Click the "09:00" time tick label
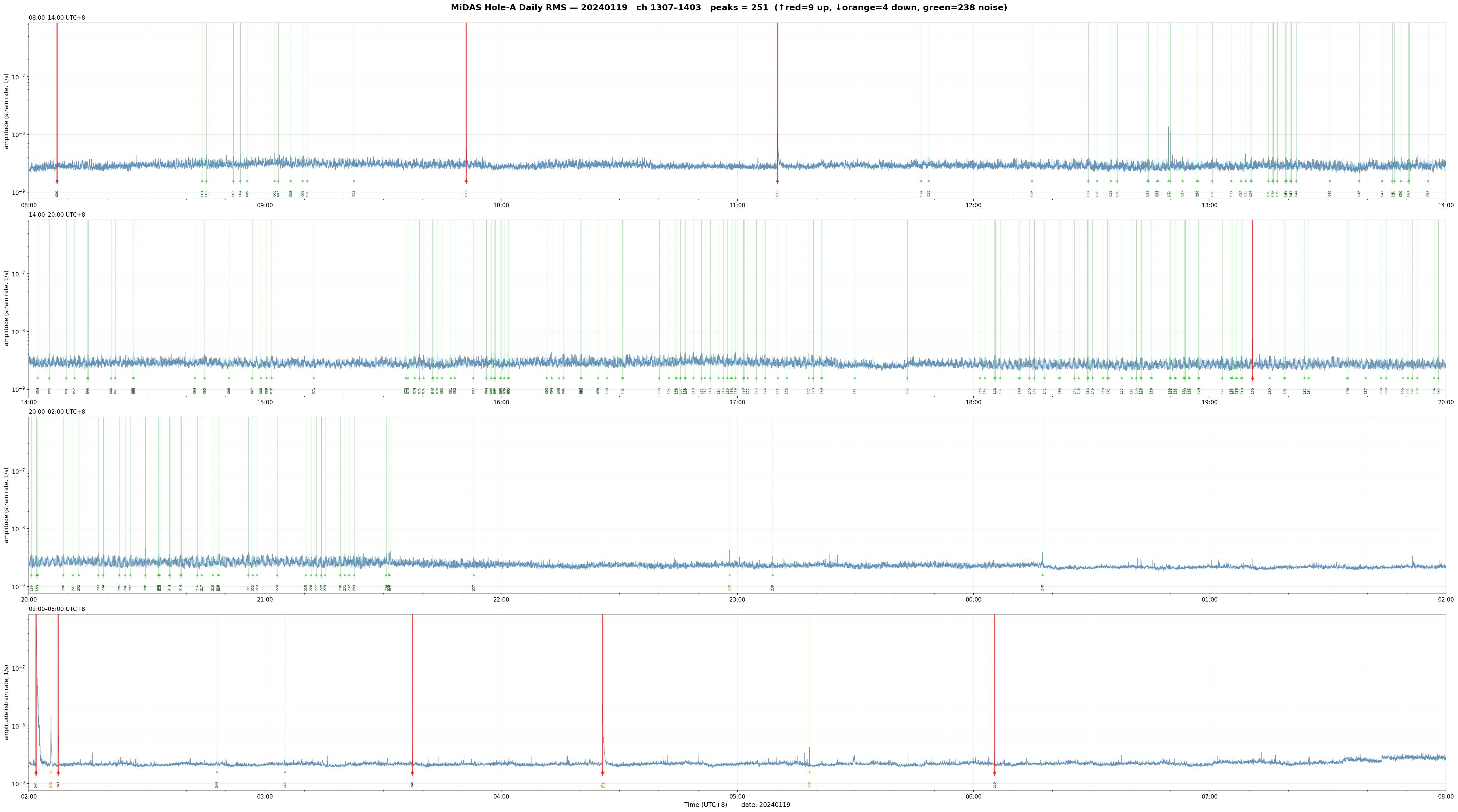1458x812 pixels. click(x=265, y=205)
